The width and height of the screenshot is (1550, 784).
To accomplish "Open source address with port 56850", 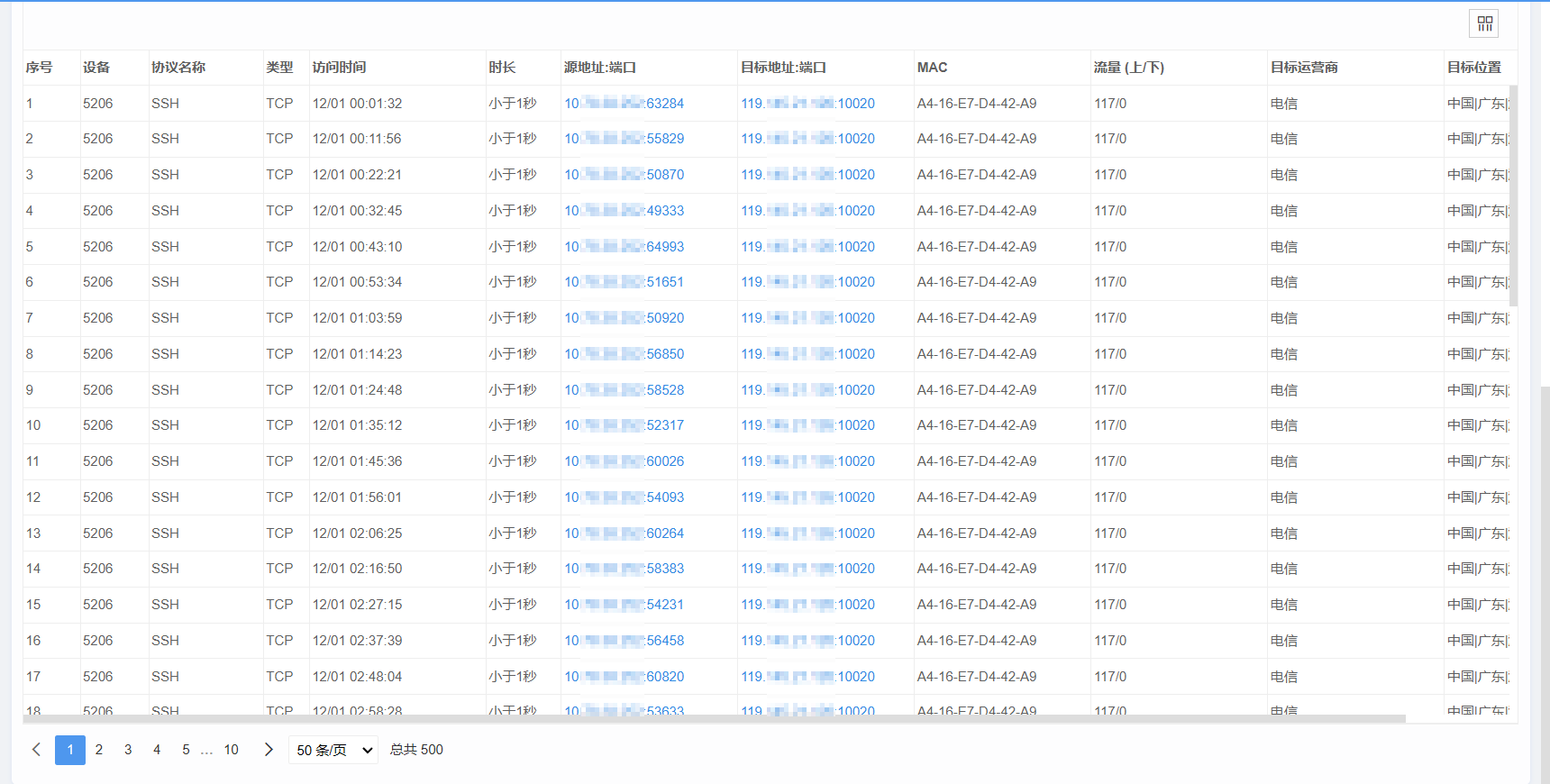I will tap(624, 354).
